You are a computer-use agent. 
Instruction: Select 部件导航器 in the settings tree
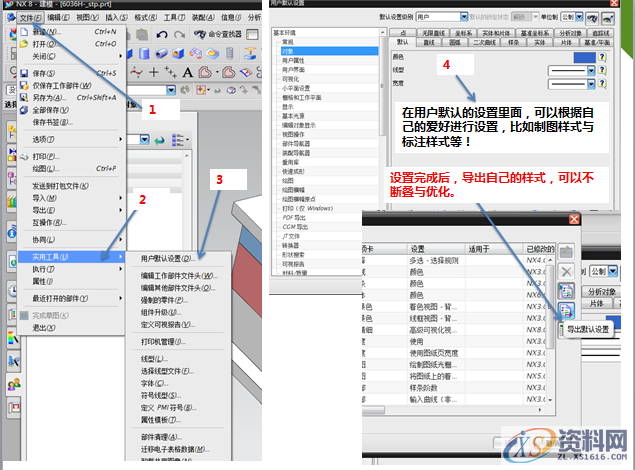[296, 144]
